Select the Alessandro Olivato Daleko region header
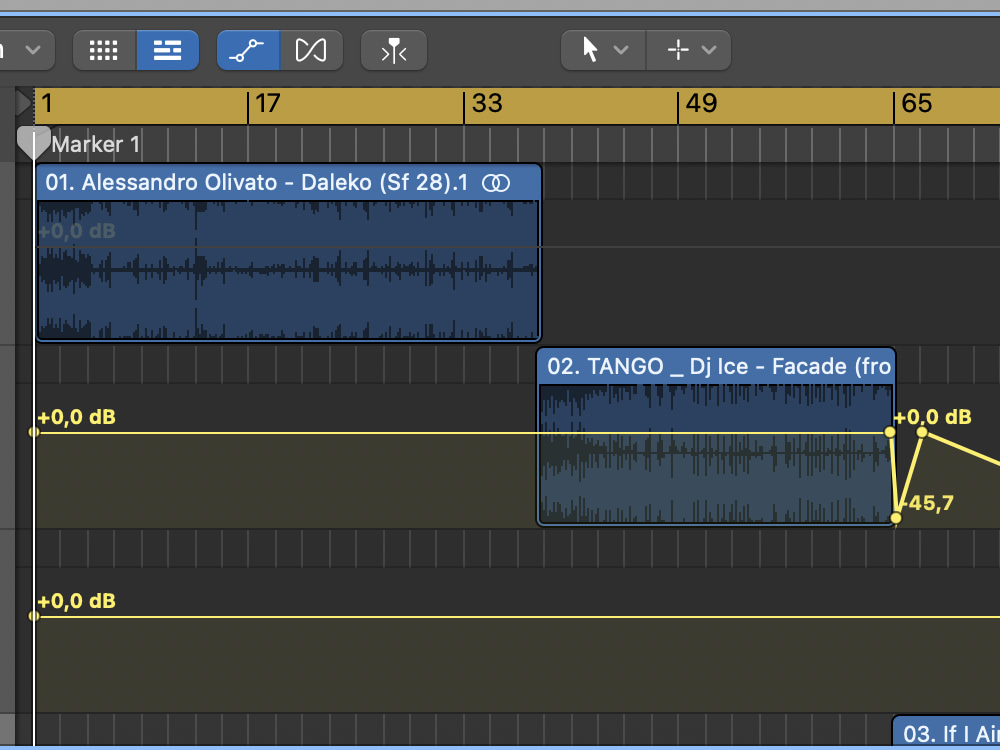Screen dimensions: 1000x750 point(288,183)
